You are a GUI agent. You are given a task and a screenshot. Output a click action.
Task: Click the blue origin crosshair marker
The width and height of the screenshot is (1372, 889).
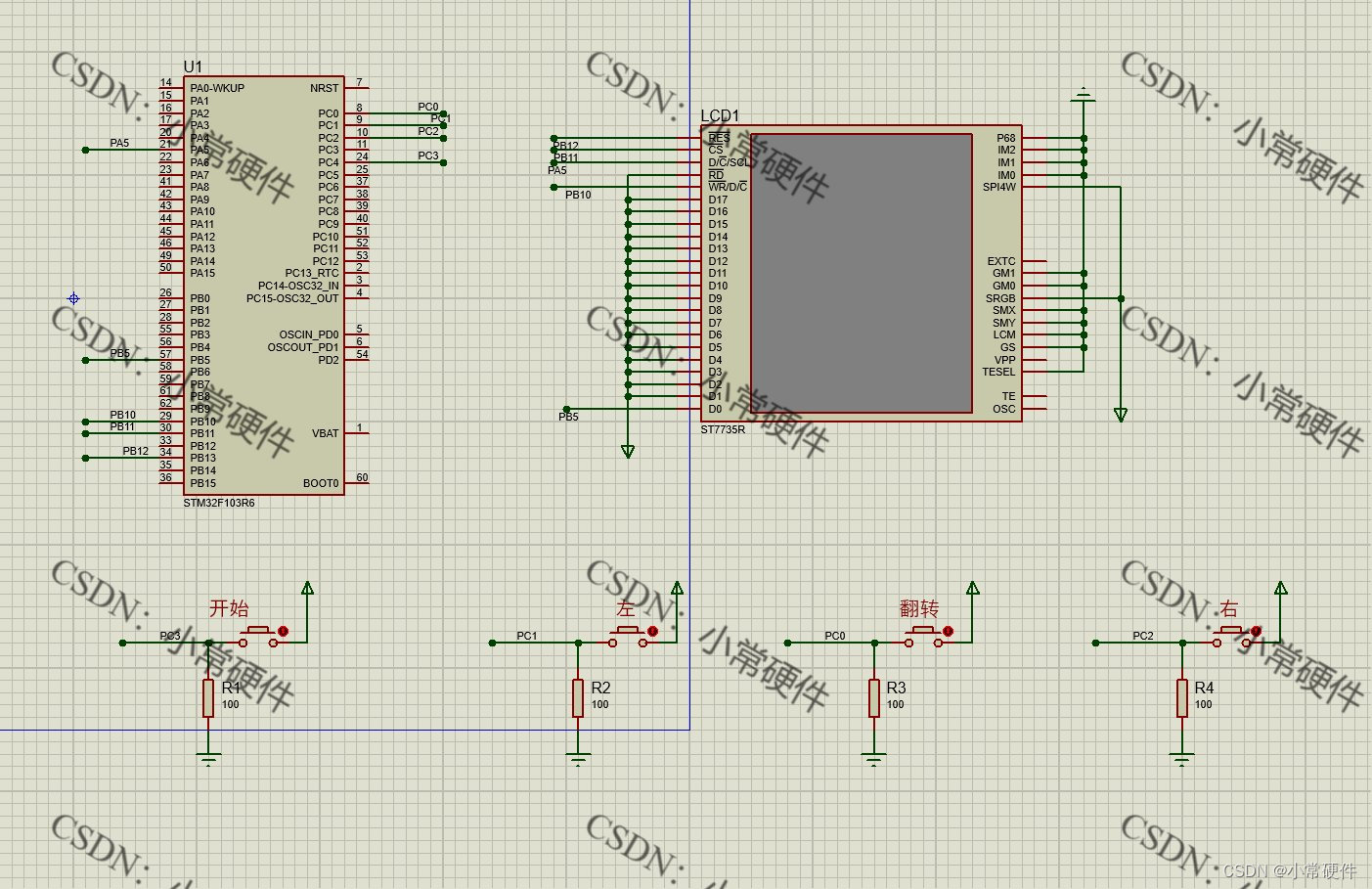pos(73,298)
